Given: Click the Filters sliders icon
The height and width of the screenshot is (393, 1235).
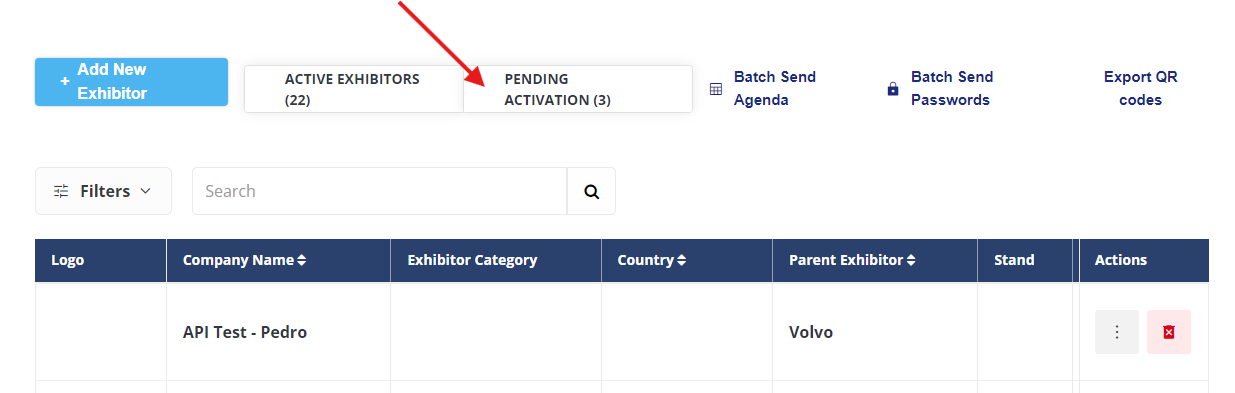Looking at the screenshot, I should [62, 191].
